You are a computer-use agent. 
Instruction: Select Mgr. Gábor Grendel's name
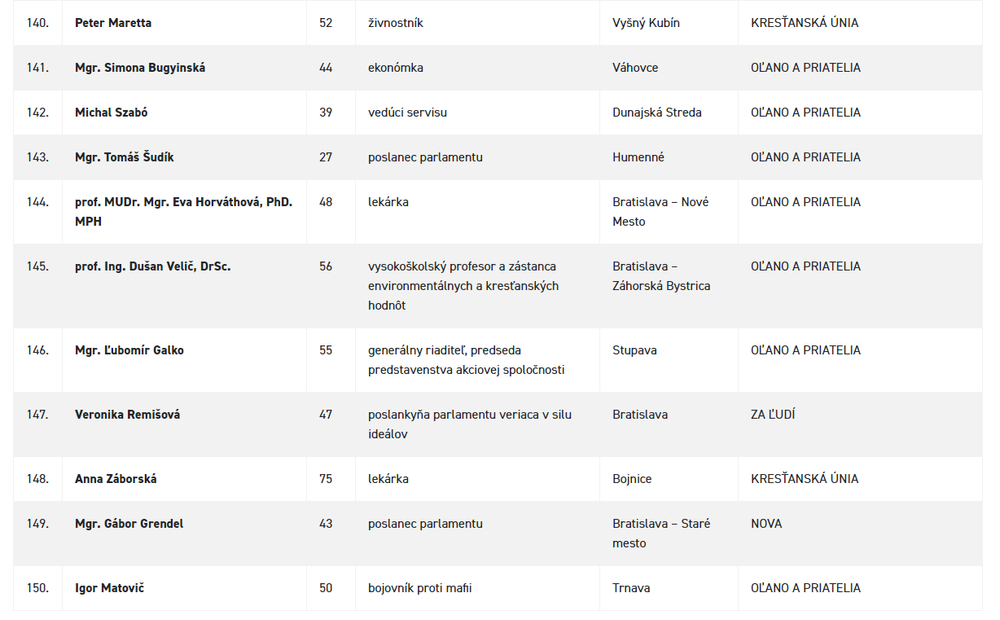(x=129, y=524)
